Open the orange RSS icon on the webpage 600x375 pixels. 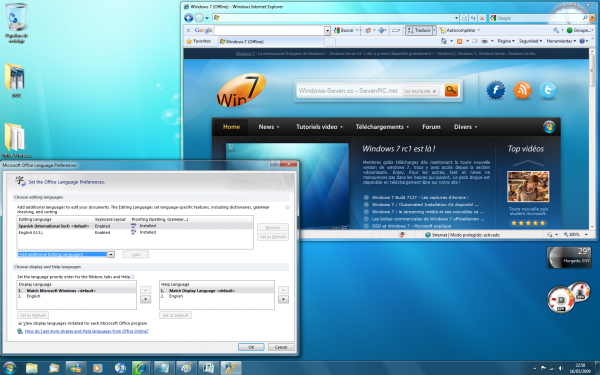[x=522, y=90]
